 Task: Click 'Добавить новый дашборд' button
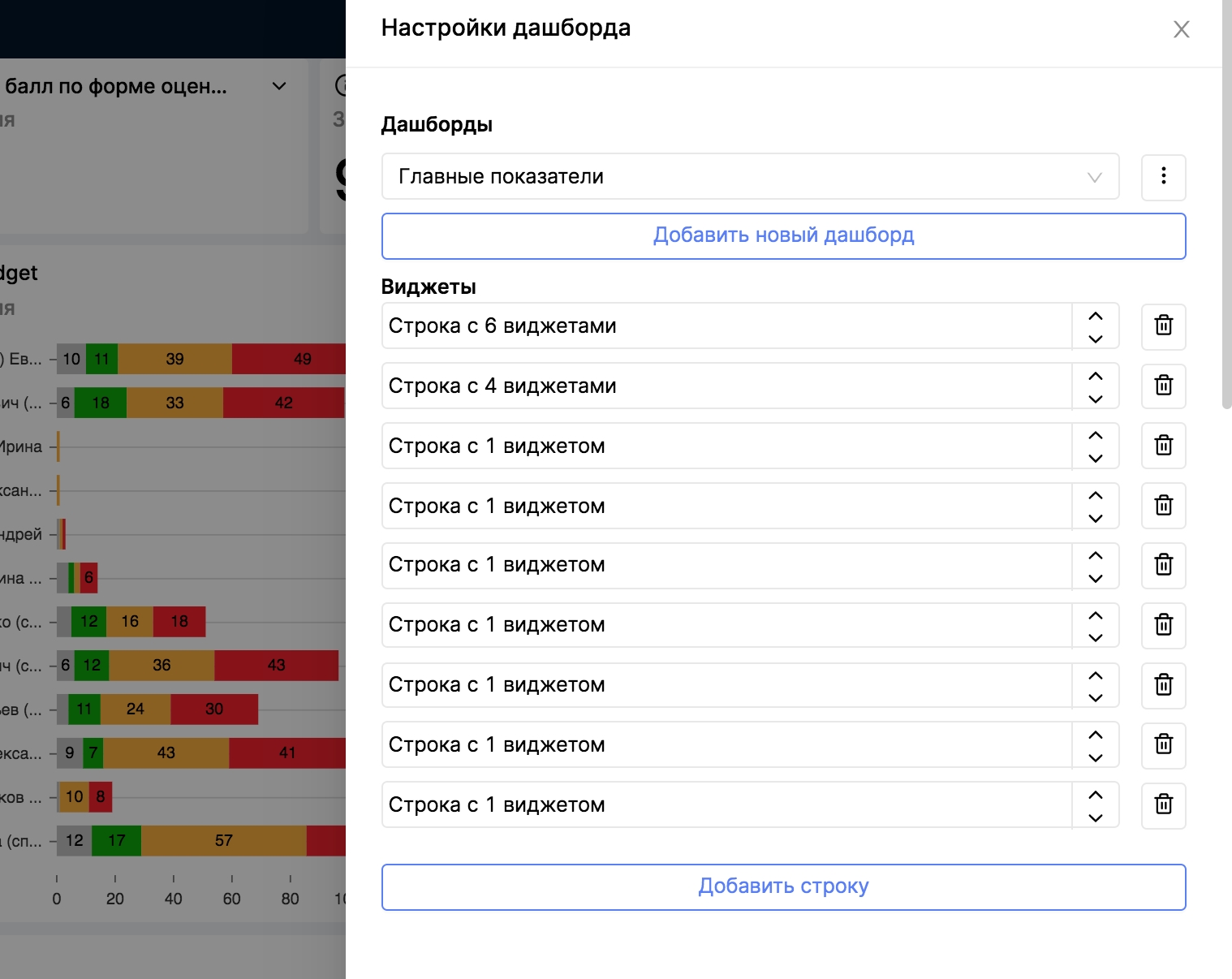tap(783, 235)
